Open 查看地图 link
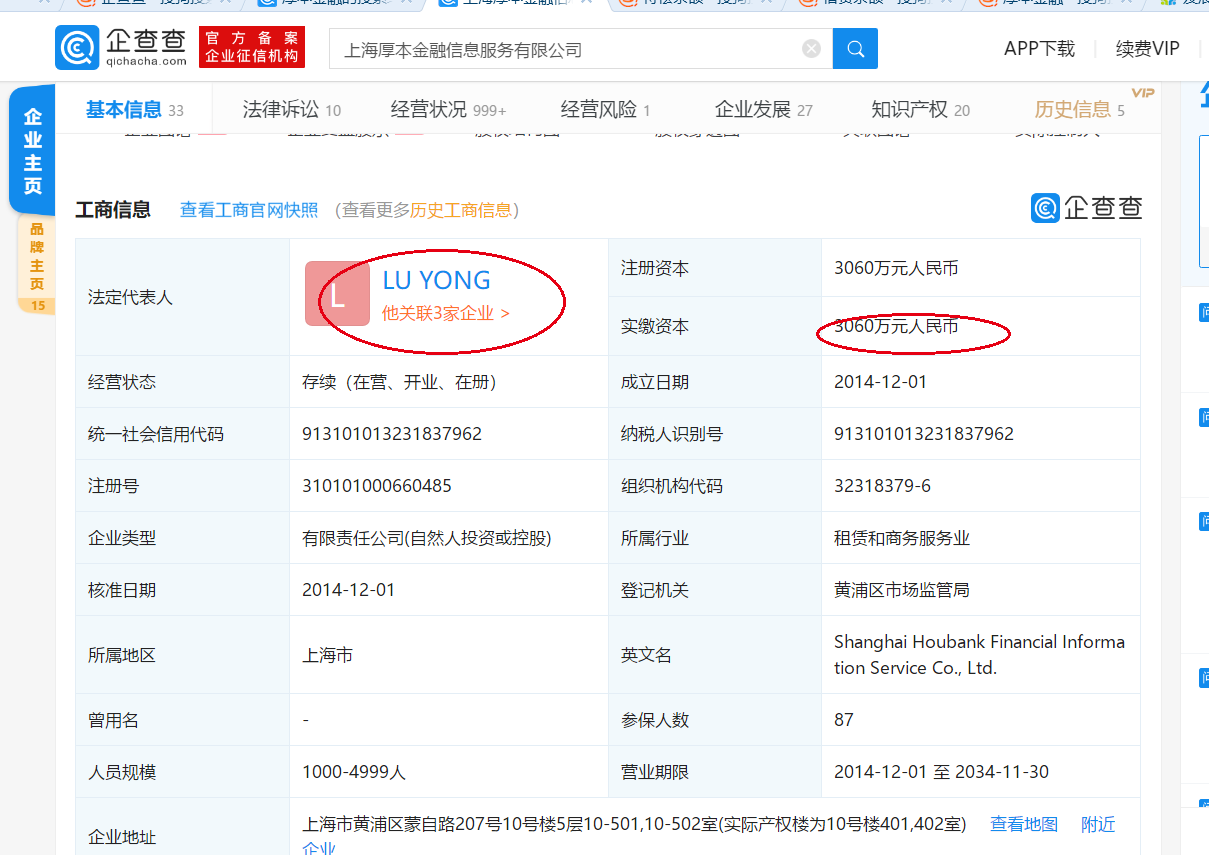Viewport: 1209px width, 855px height. (1024, 824)
